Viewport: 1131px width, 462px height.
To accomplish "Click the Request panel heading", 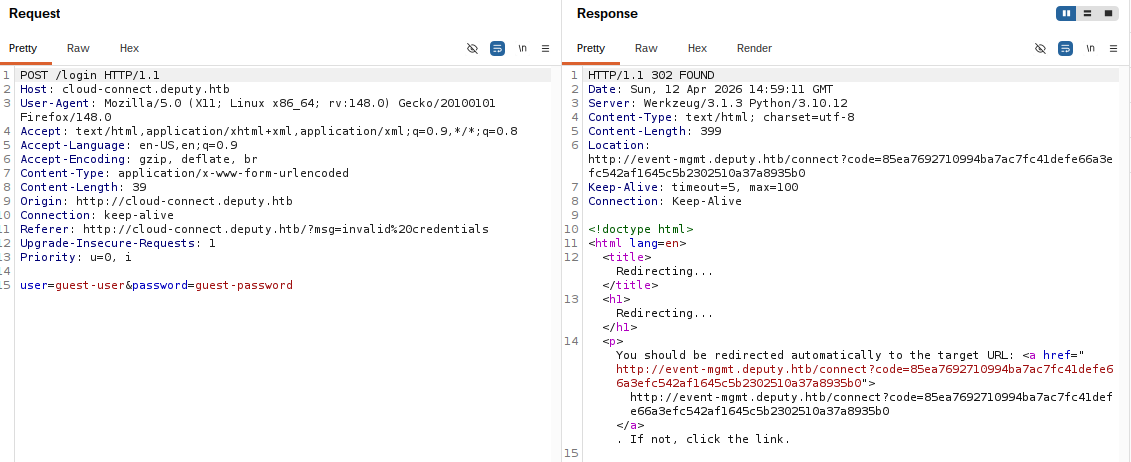I will 35,13.
